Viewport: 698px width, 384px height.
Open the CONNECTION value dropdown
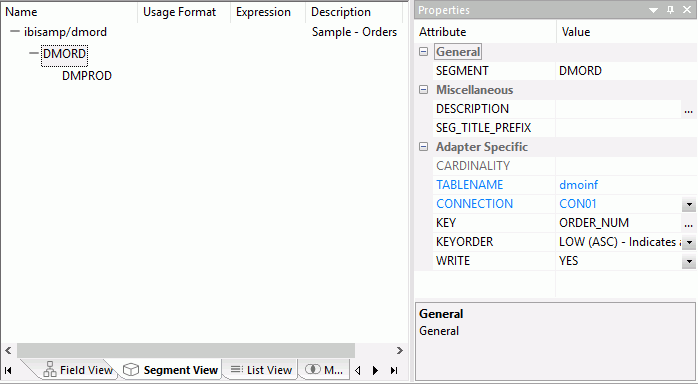coord(689,204)
